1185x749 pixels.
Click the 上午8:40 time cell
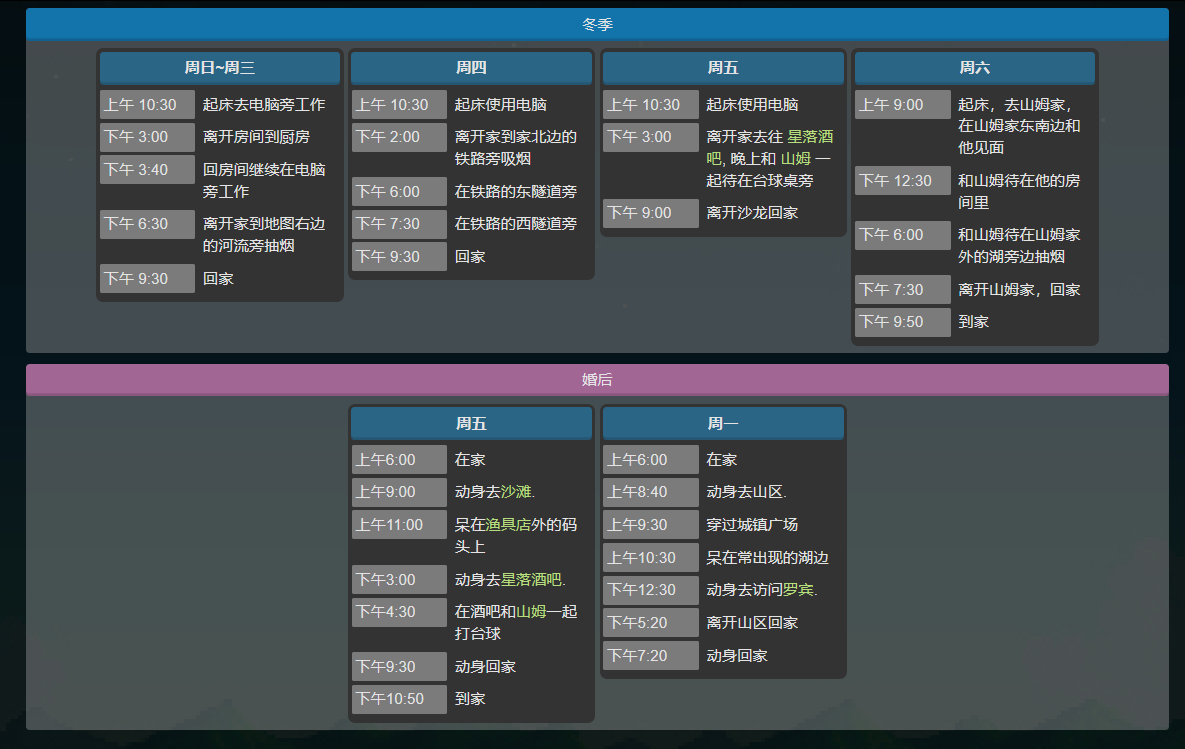[651, 492]
